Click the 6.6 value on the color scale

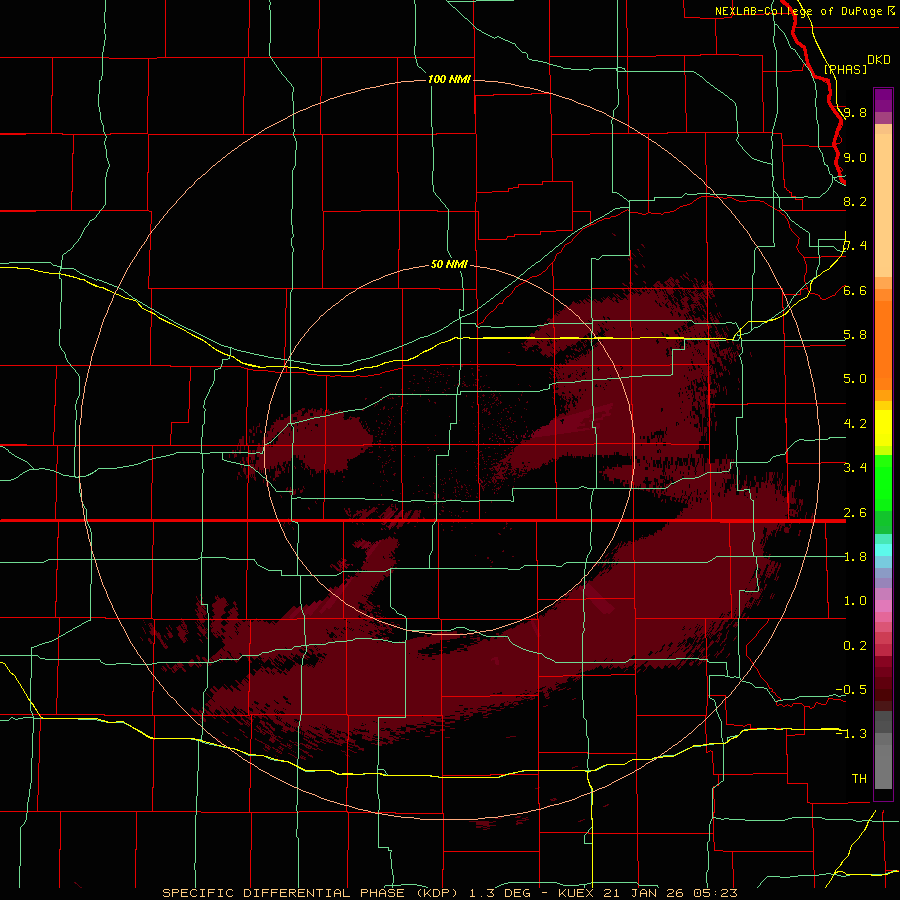click(x=855, y=290)
